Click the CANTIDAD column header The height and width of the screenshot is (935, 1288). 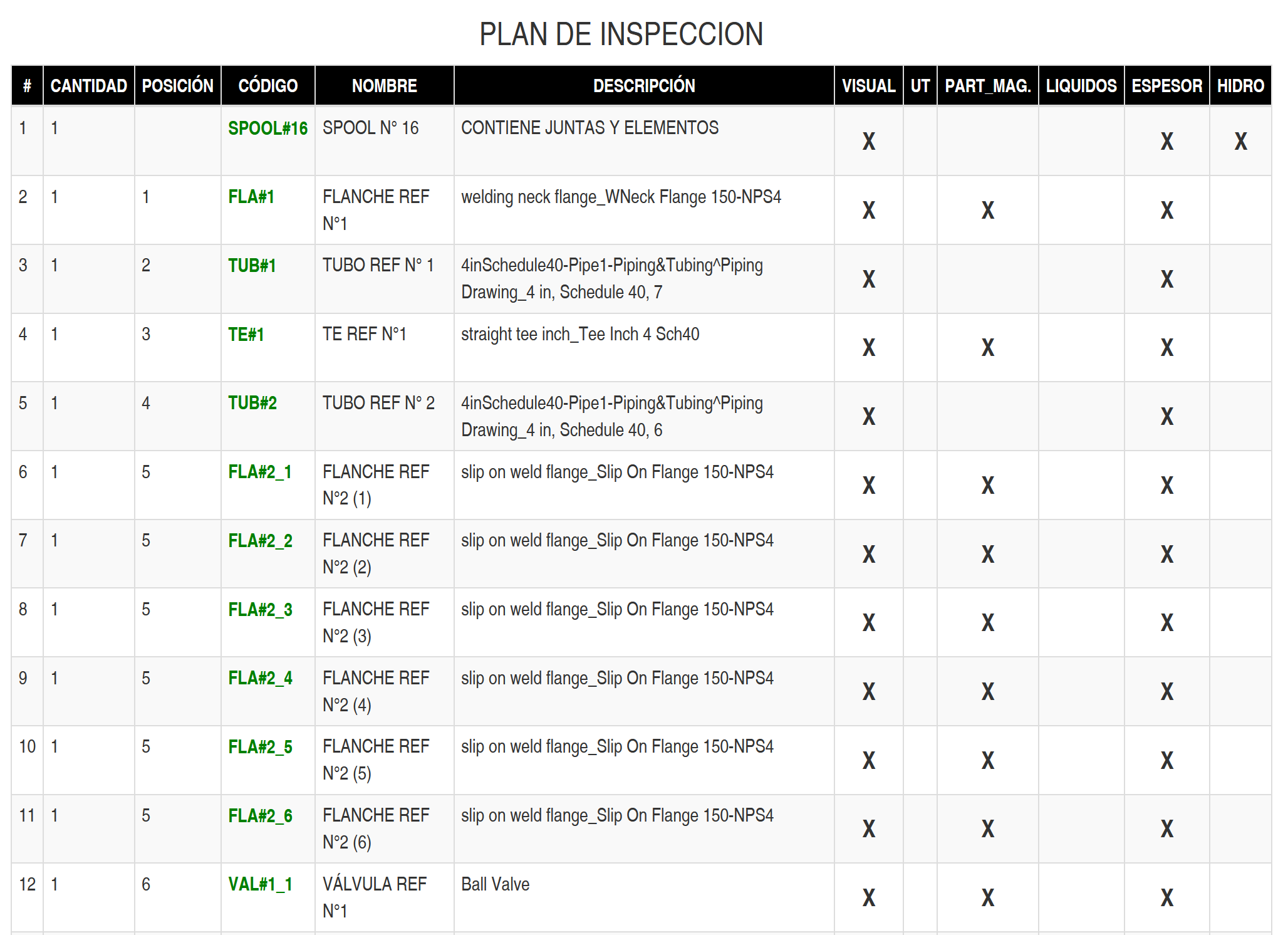tap(88, 86)
